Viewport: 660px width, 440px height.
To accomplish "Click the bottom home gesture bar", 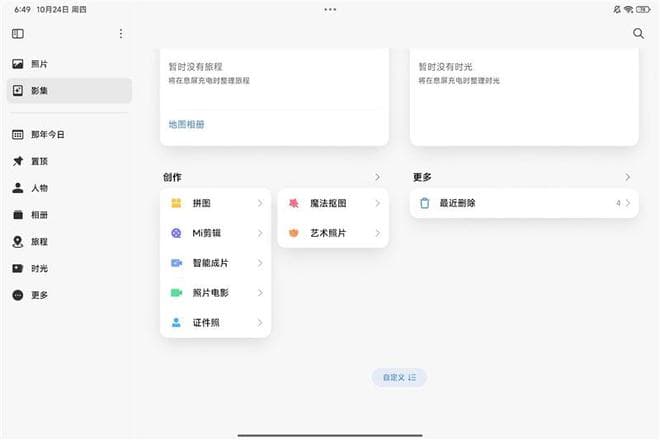I will (x=330, y=435).
